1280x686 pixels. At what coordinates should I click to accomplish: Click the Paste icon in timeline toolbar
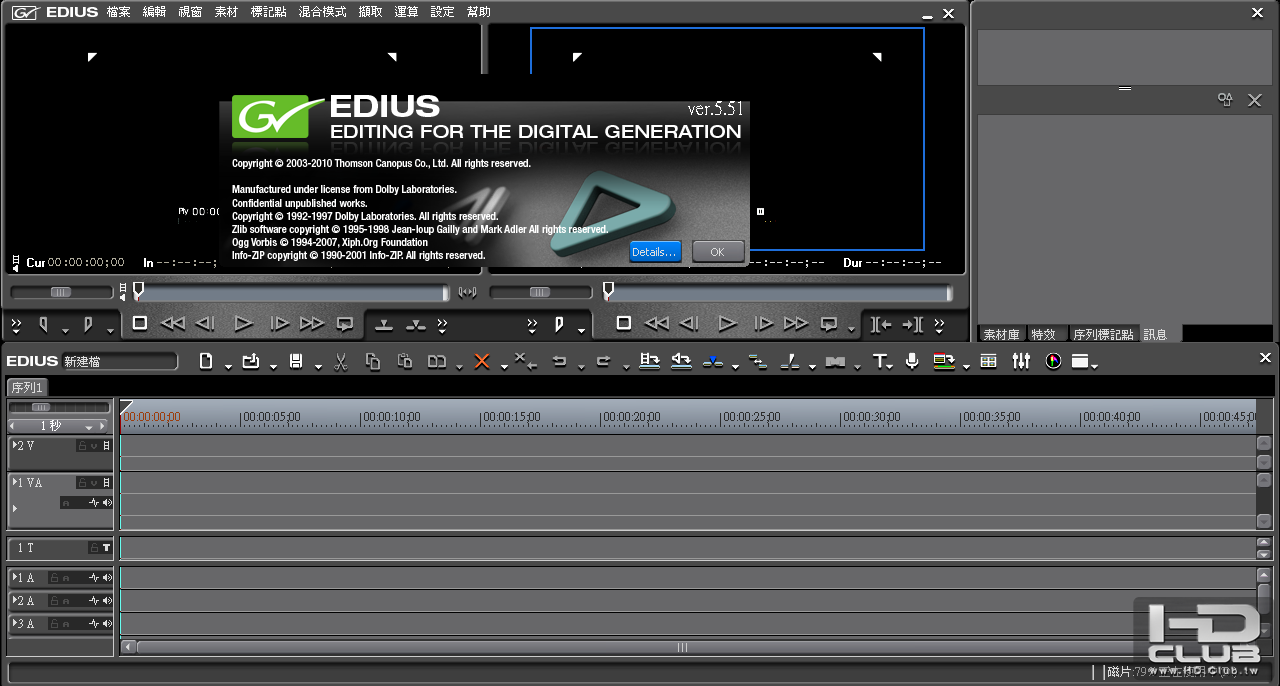tap(405, 361)
